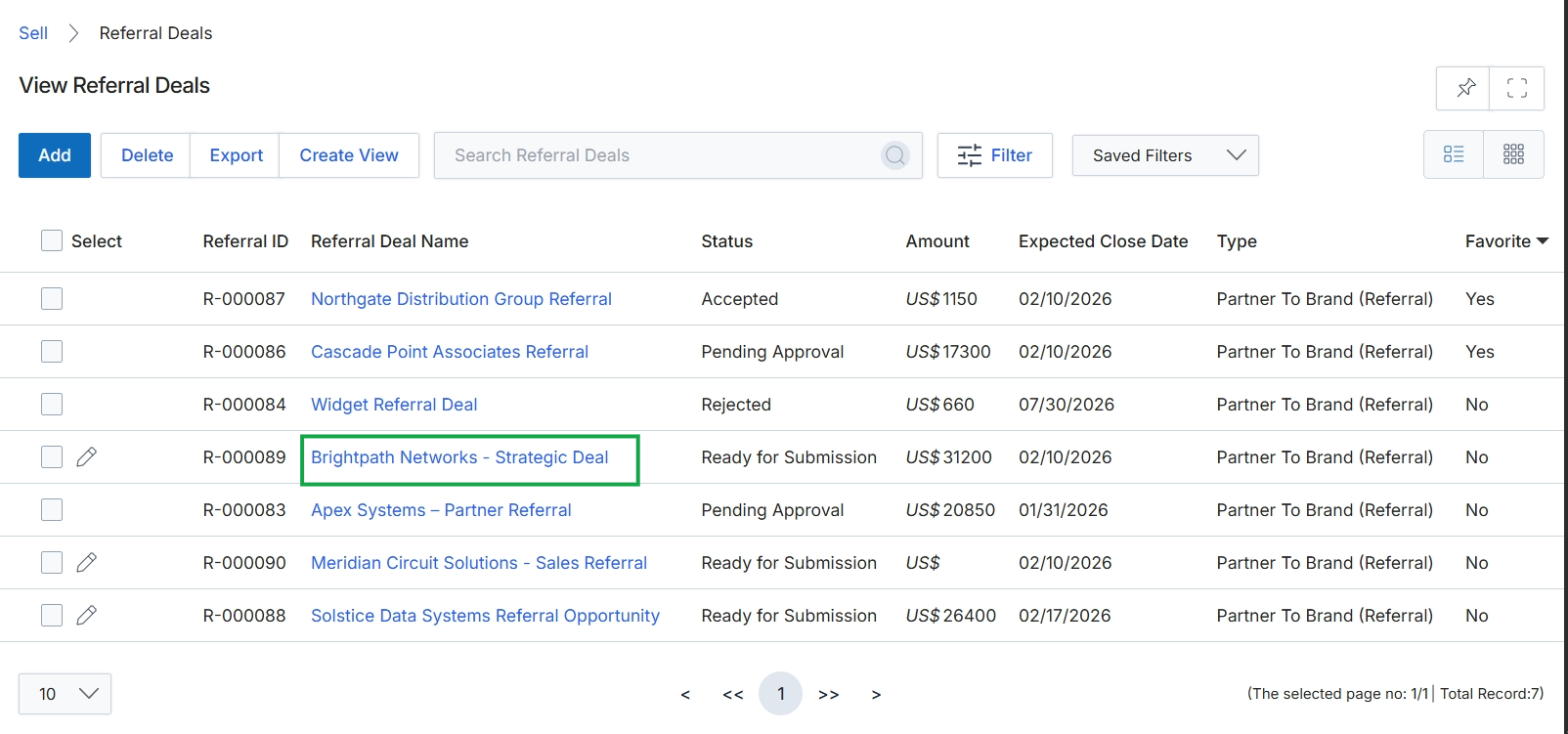Jump to first page double arrow
This screenshot has height=734, width=1568.
[733, 694]
